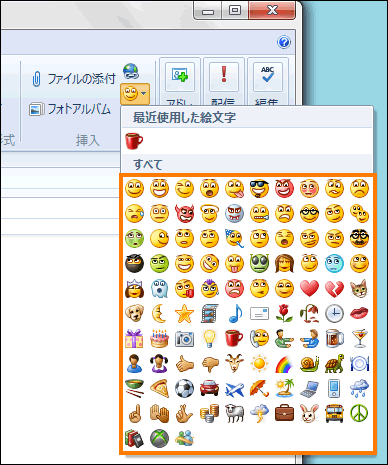Insert the yellow star emoticon
Screen dimensions: 388x465
pos(185,313)
